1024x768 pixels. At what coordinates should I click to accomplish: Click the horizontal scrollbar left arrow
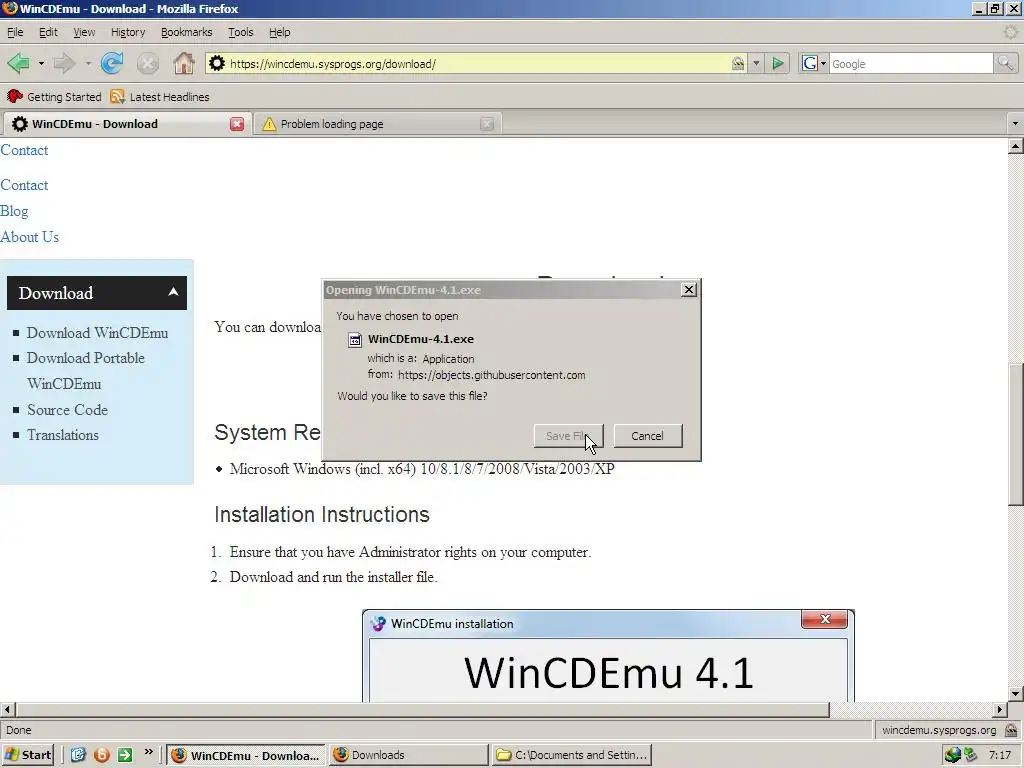coord(7,709)
